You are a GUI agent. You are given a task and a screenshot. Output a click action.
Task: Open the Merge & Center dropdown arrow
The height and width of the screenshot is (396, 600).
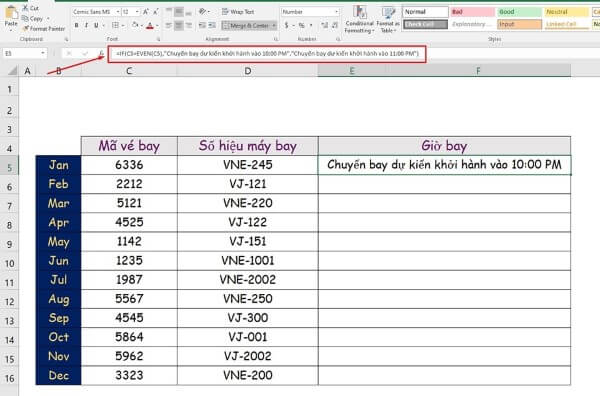tap(274, 26)
